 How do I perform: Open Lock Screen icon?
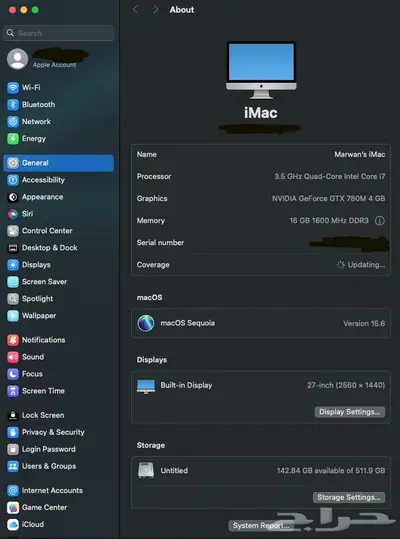click(x=13, y=415)
